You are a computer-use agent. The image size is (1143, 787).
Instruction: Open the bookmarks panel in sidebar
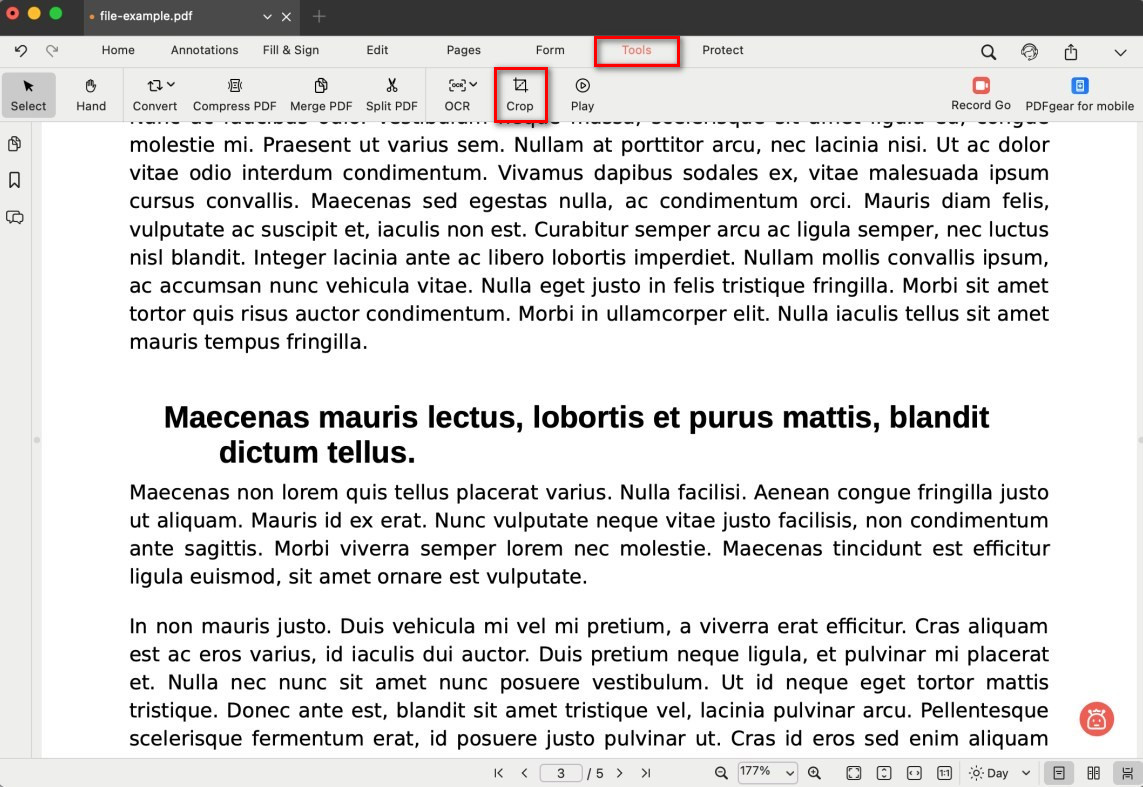coord(15,180)
